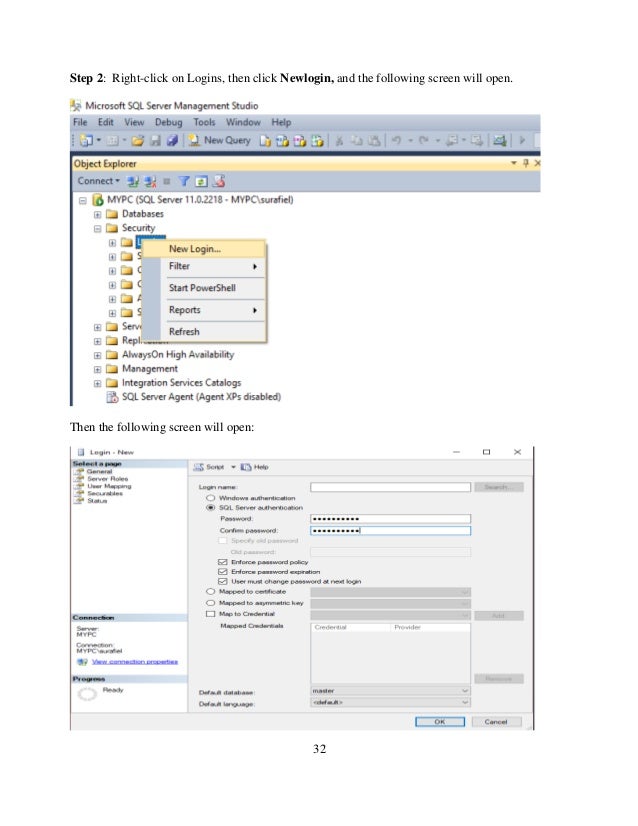Click the Open File toolbar icon
Image resolution: width=638 pixels, height=826 pixels.
coord(138,141)
